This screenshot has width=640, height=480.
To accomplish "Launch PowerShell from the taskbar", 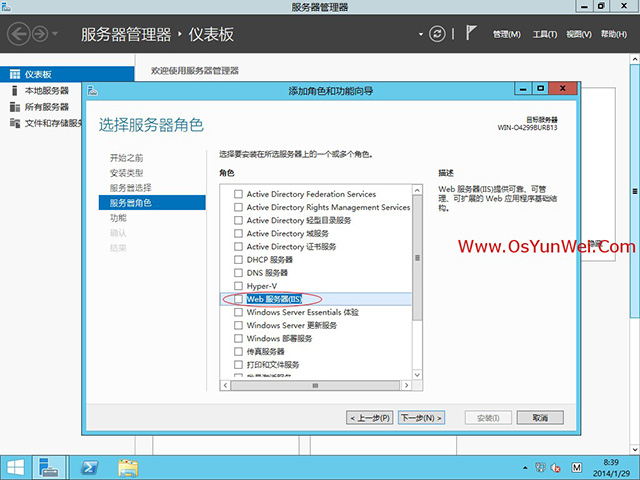I will [x=89, y=468].
